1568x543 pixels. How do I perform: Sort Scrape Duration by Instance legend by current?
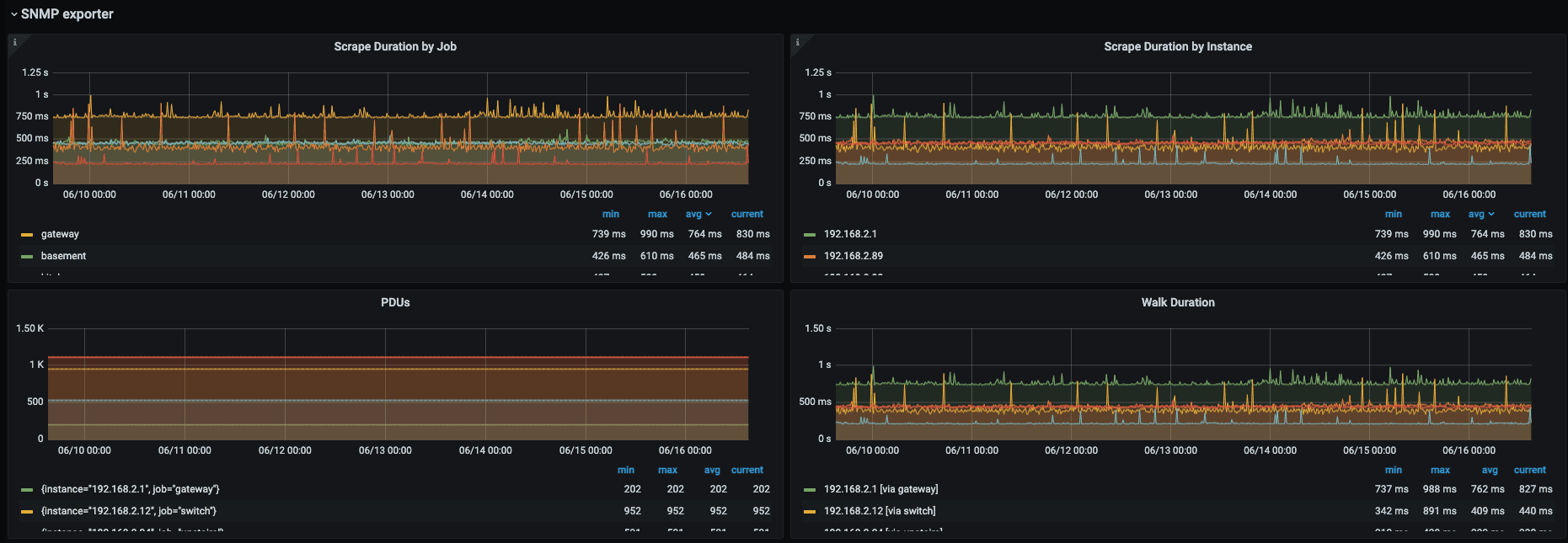pos(1529,215)
